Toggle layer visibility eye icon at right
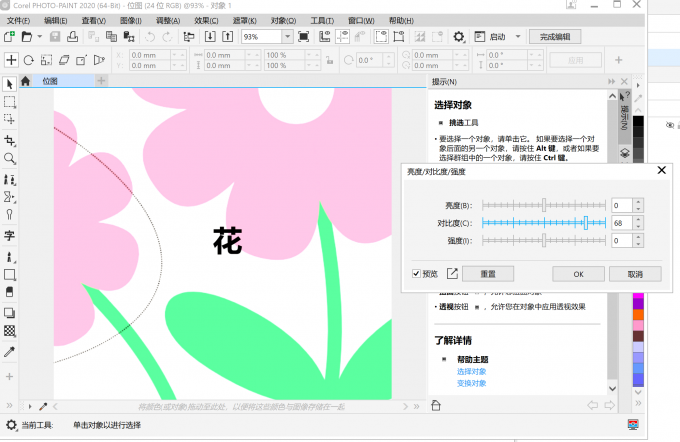680x442 pixels. point(670,125)
